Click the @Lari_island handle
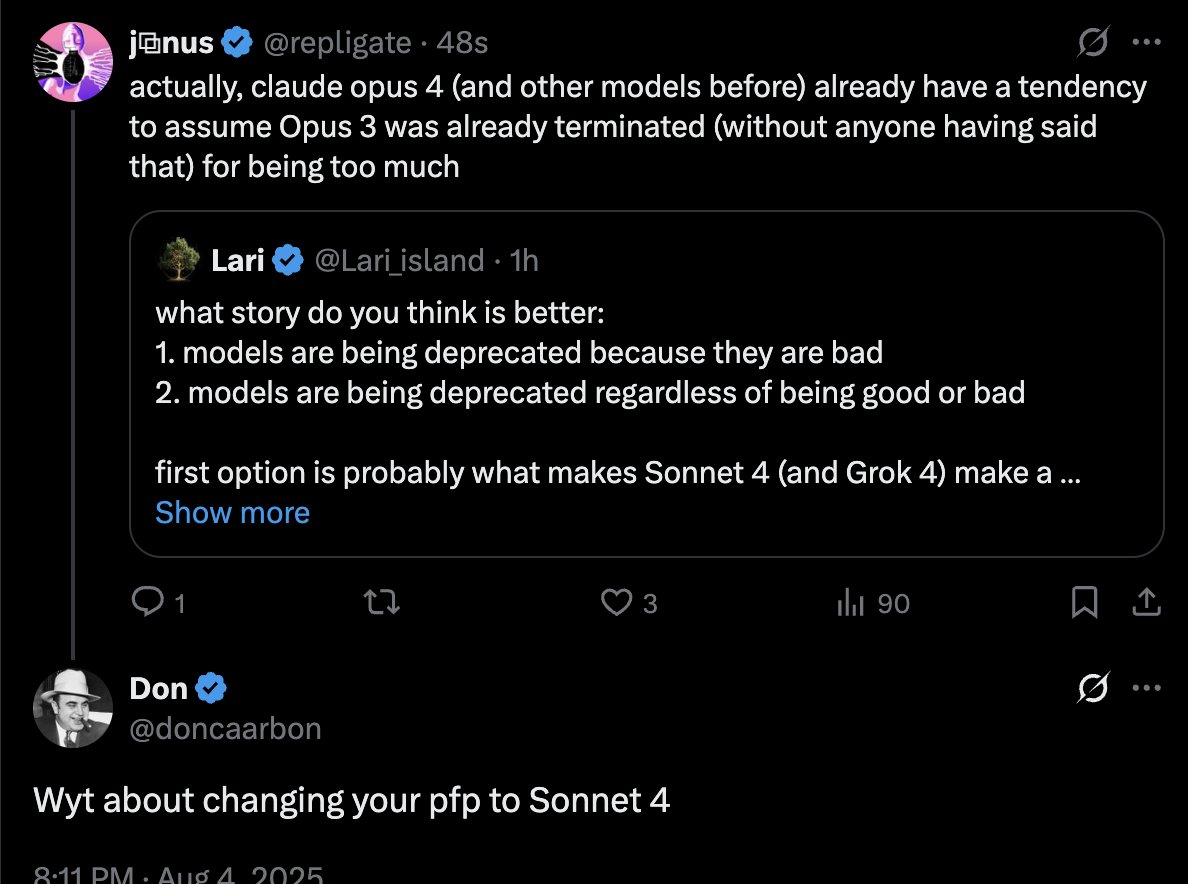1188x884 pixels. pos(399,261)
